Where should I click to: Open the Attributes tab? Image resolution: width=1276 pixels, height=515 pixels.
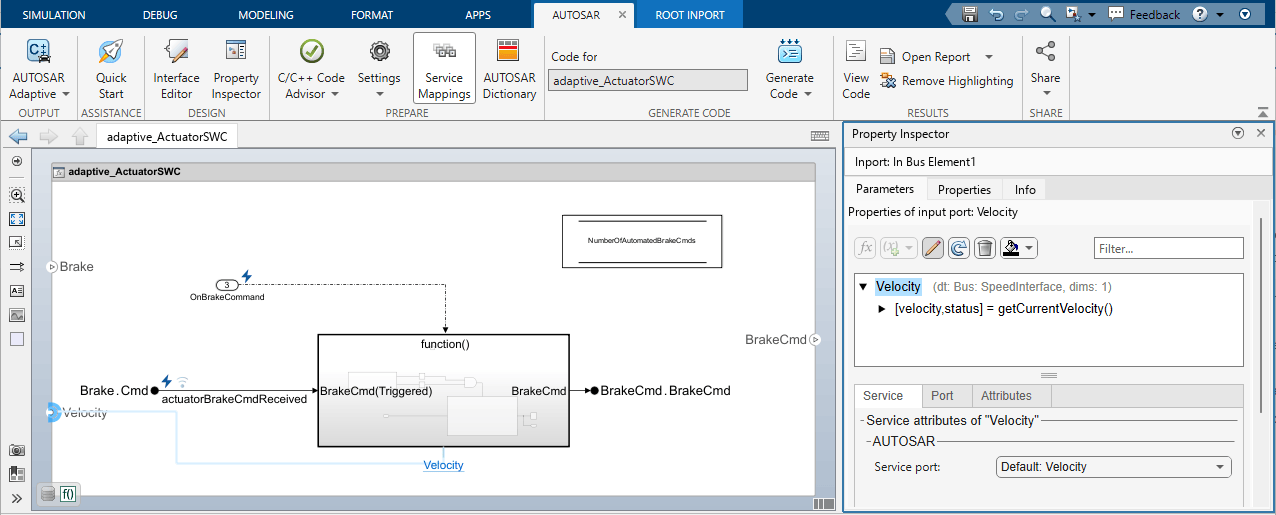(x=1006, y=396)
